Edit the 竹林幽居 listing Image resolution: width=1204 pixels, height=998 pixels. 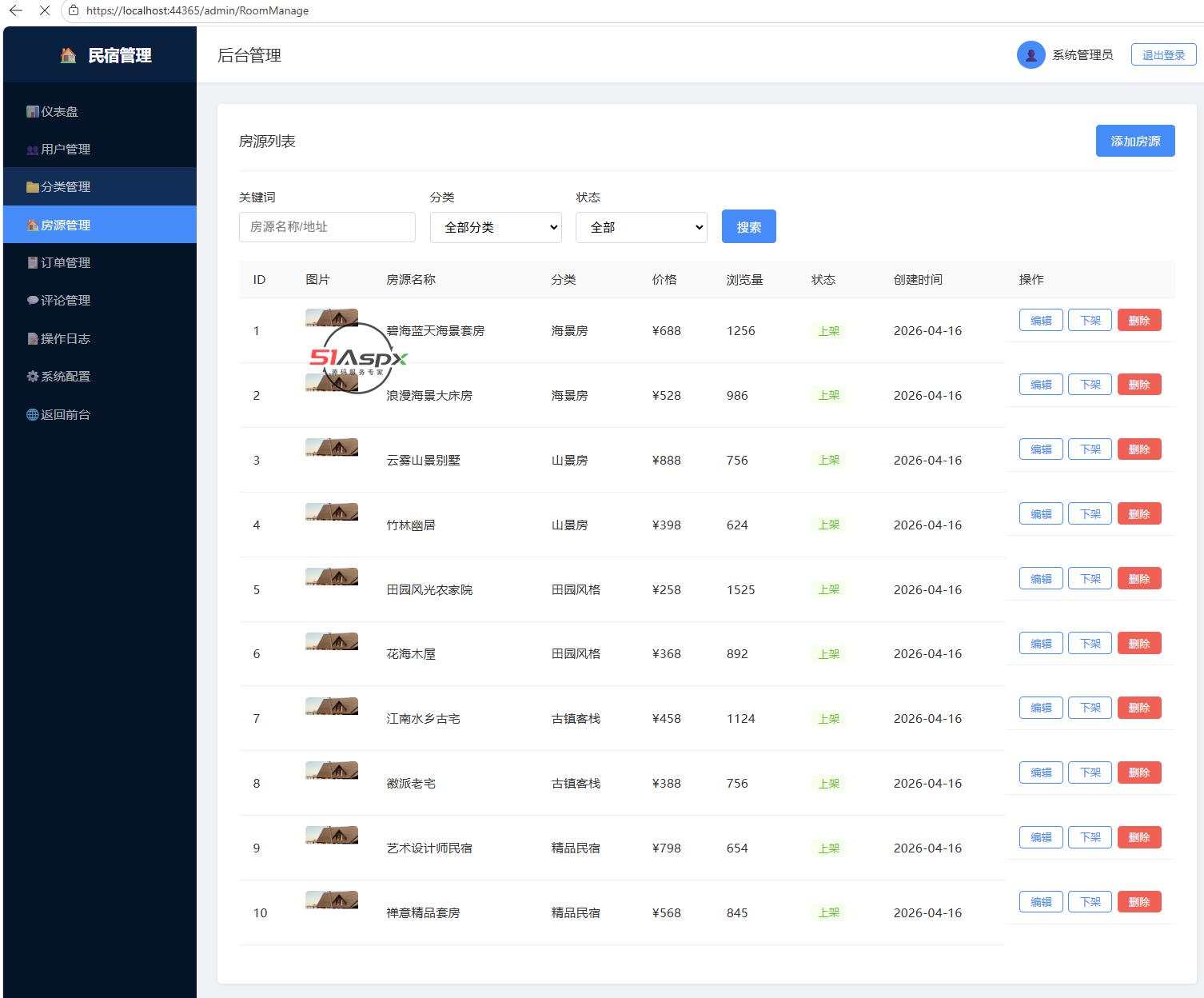click(x=1041, y=514)
